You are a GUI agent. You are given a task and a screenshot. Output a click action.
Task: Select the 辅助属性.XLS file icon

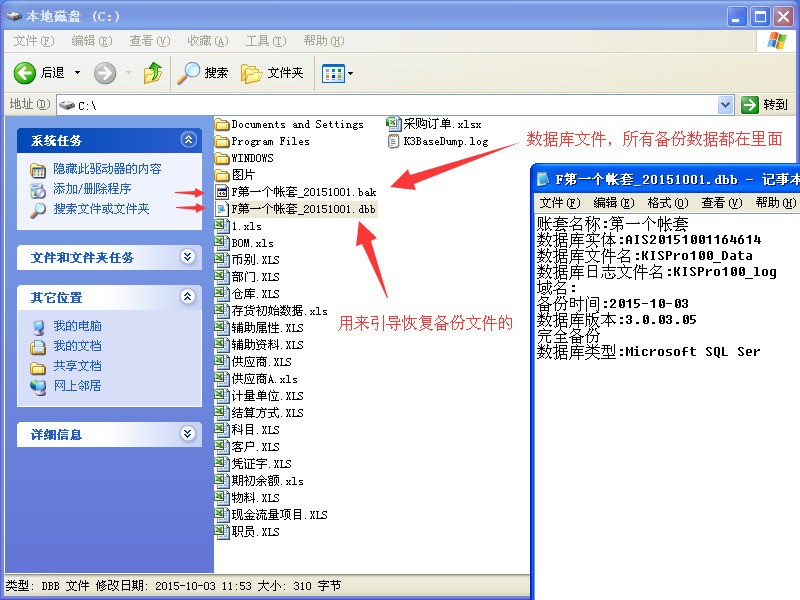point(222,328)
